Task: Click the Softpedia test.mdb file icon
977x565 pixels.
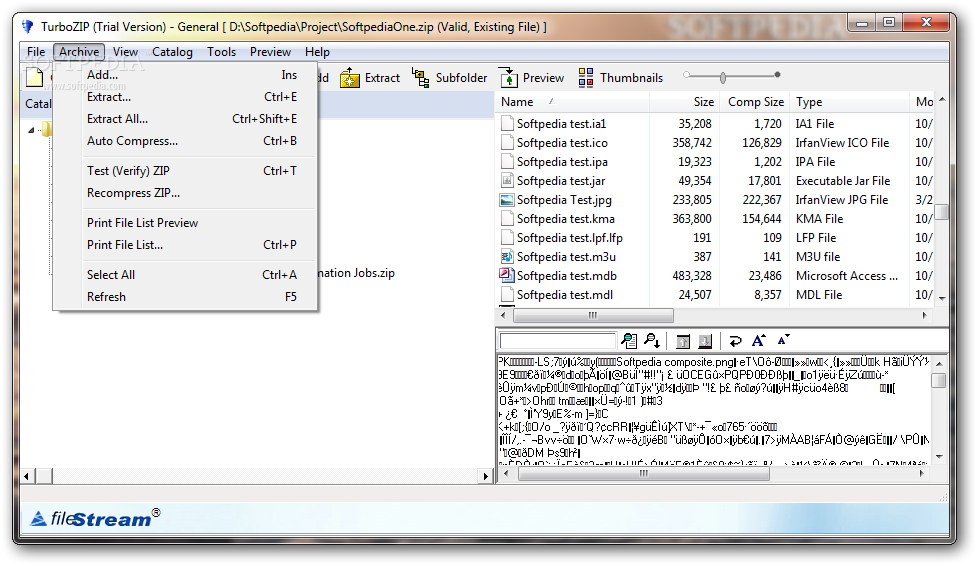Action: [x=507, y=275]
